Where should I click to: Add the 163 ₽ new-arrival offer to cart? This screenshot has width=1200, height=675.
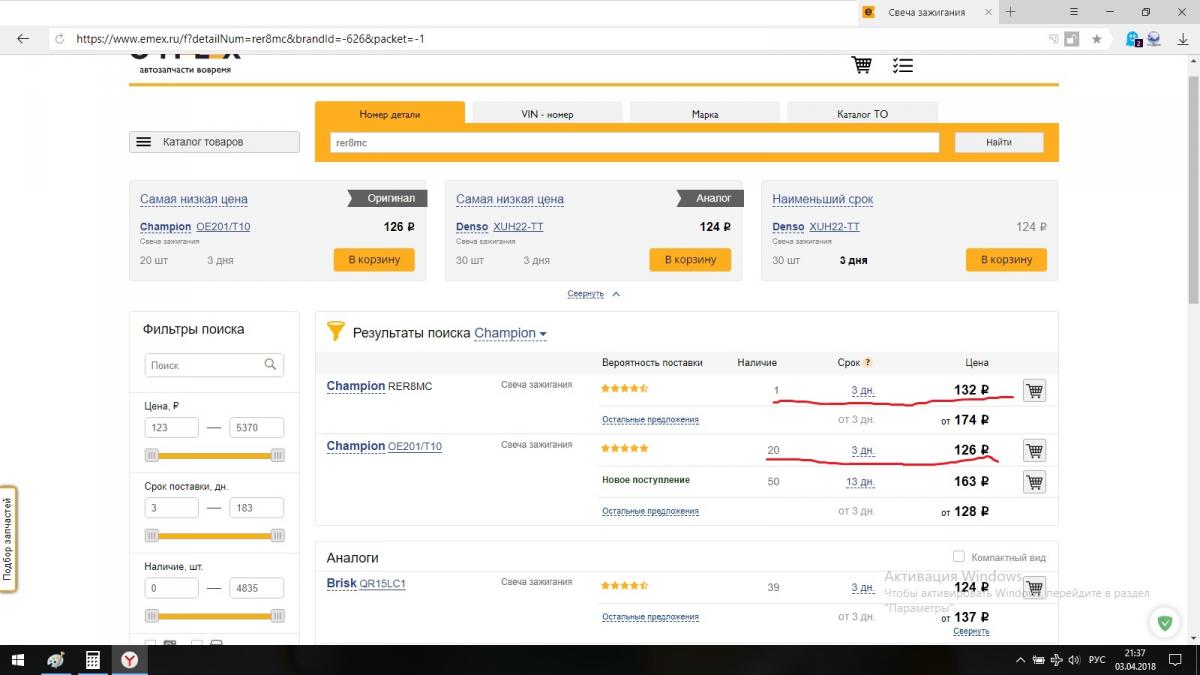click(x=1034, y=482)
